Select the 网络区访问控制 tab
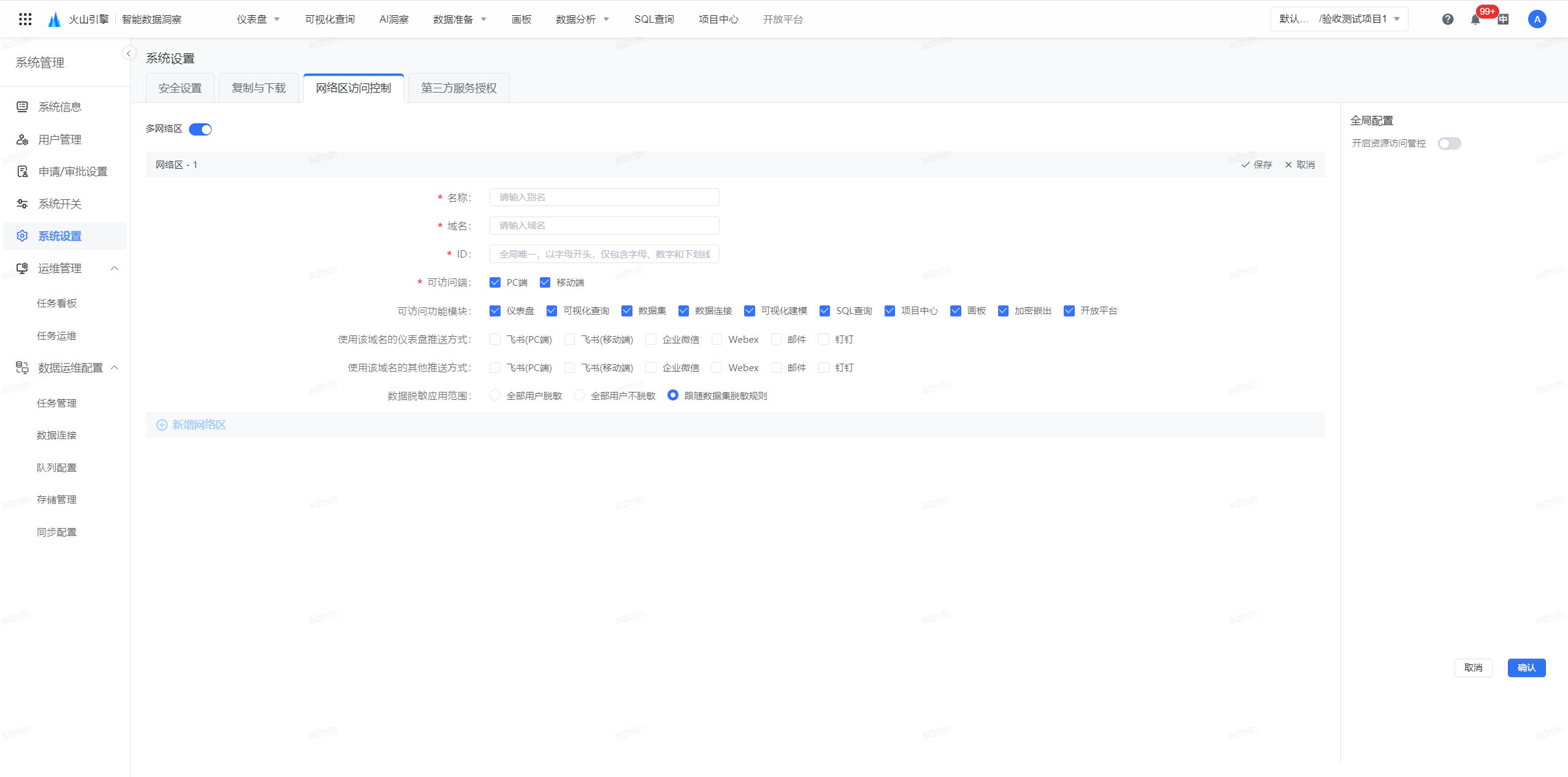Image resolution: width=1568 pixels, height=777 pixels. [353, 88]
